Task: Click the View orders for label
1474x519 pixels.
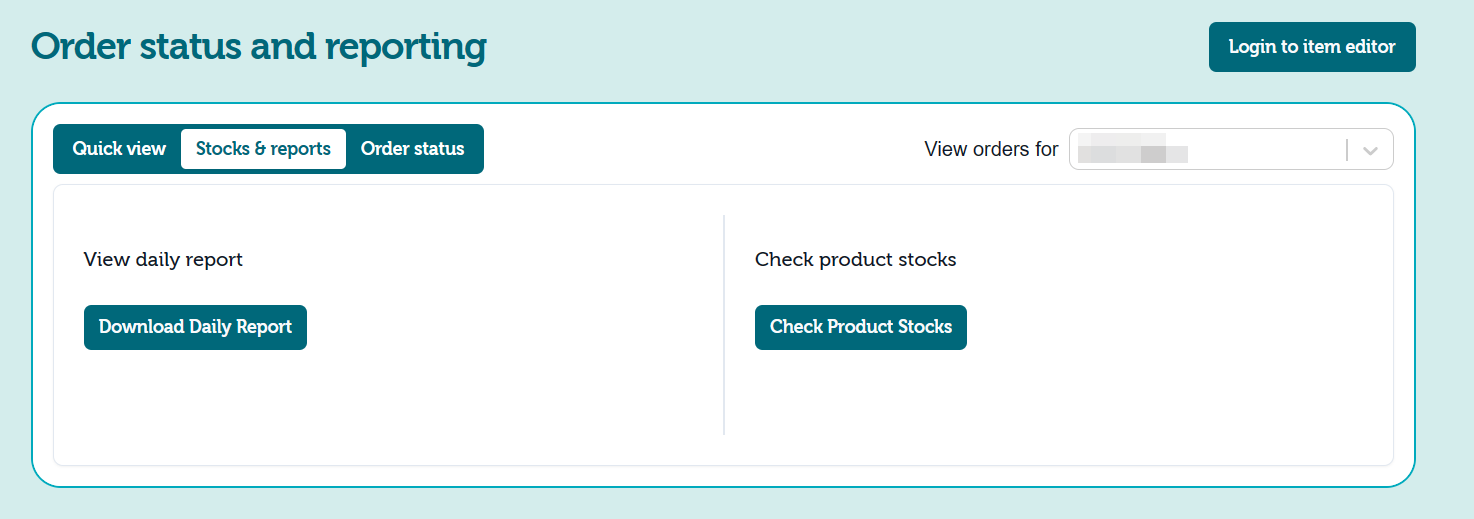Action: tap(991, 149)
